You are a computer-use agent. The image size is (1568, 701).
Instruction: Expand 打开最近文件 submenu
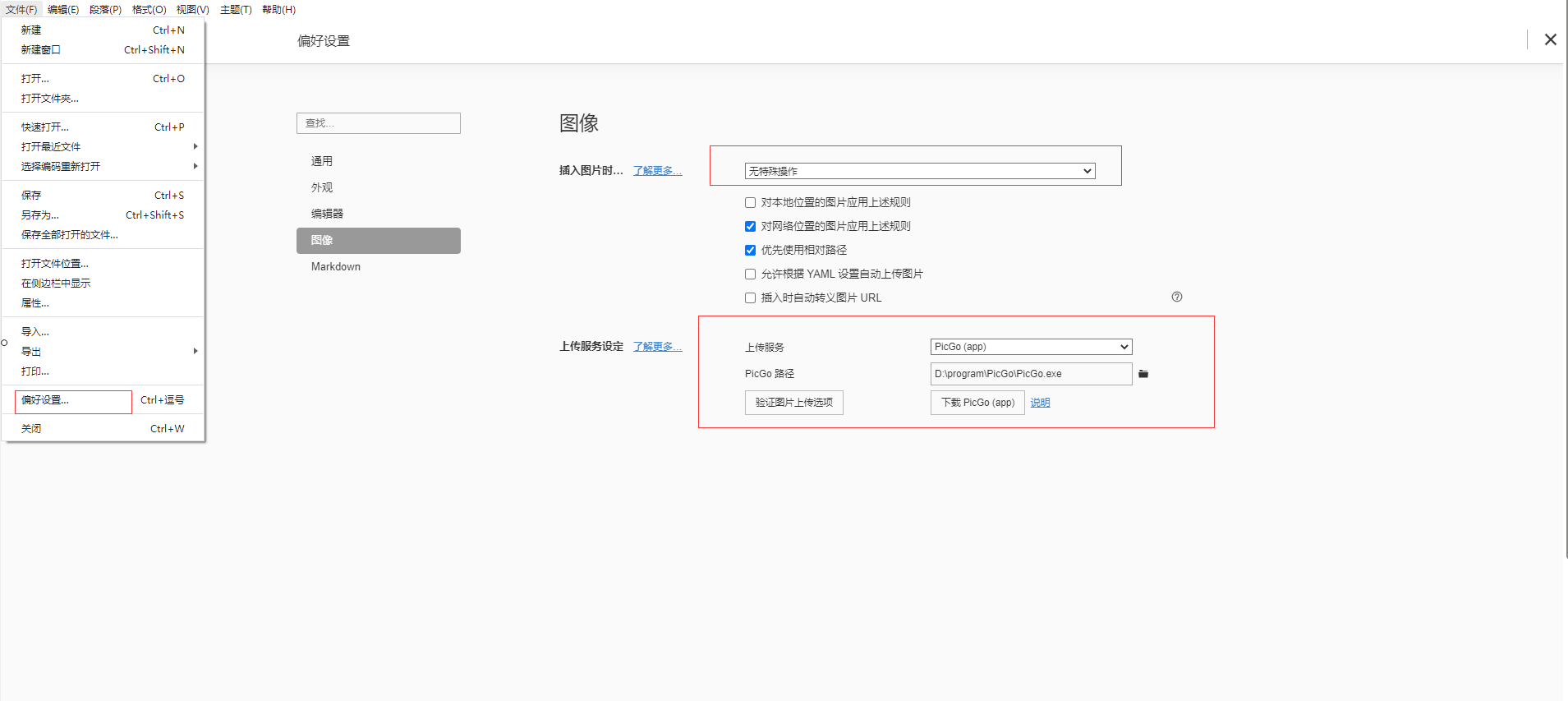103,146
